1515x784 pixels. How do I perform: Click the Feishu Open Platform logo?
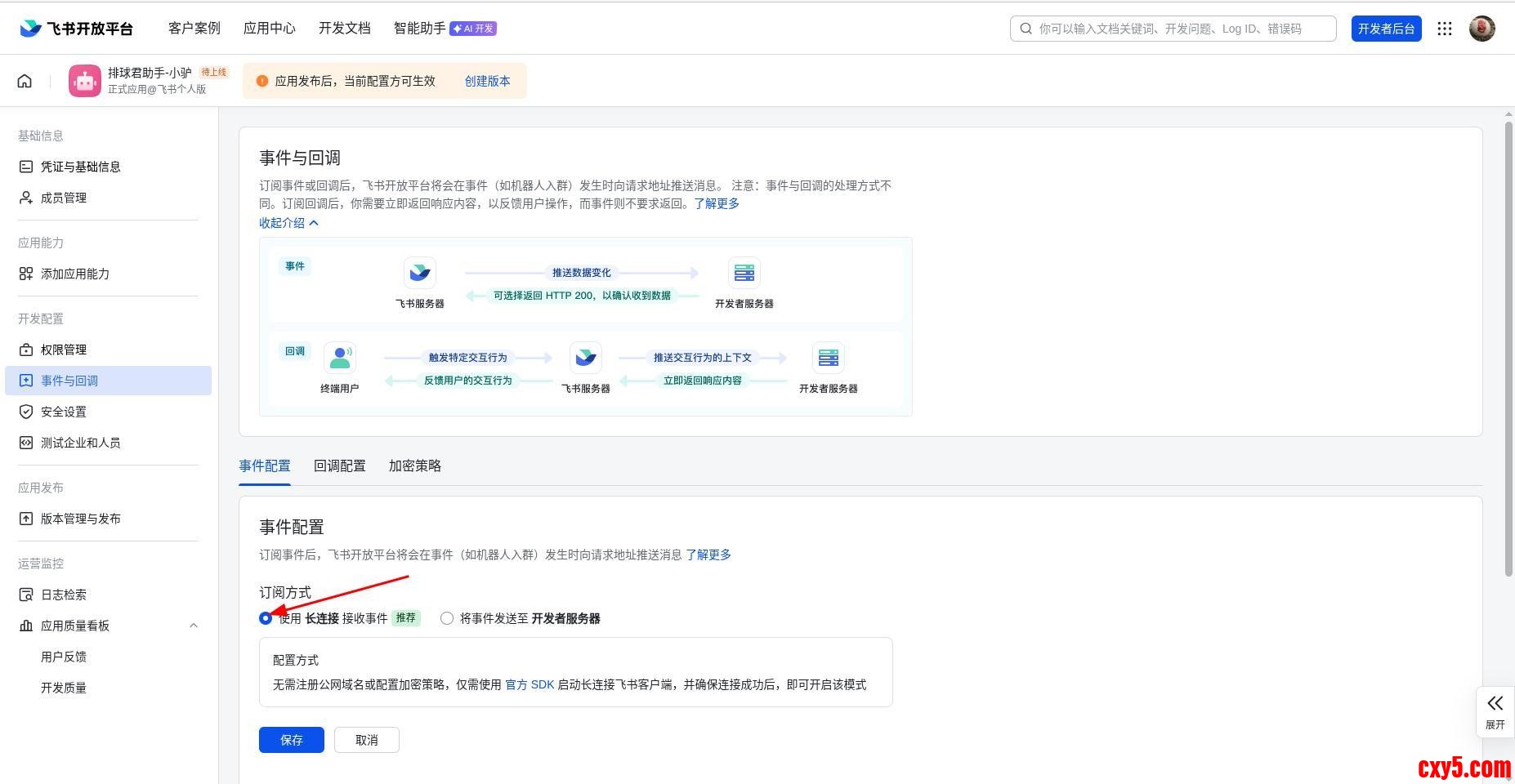(76, 29)
